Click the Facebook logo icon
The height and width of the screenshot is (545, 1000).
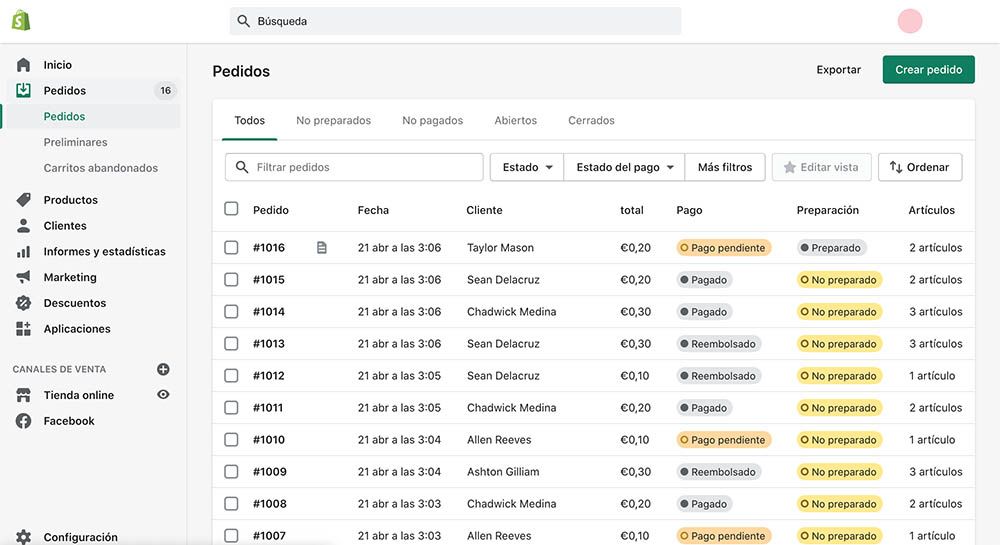[x=24, y=421]
